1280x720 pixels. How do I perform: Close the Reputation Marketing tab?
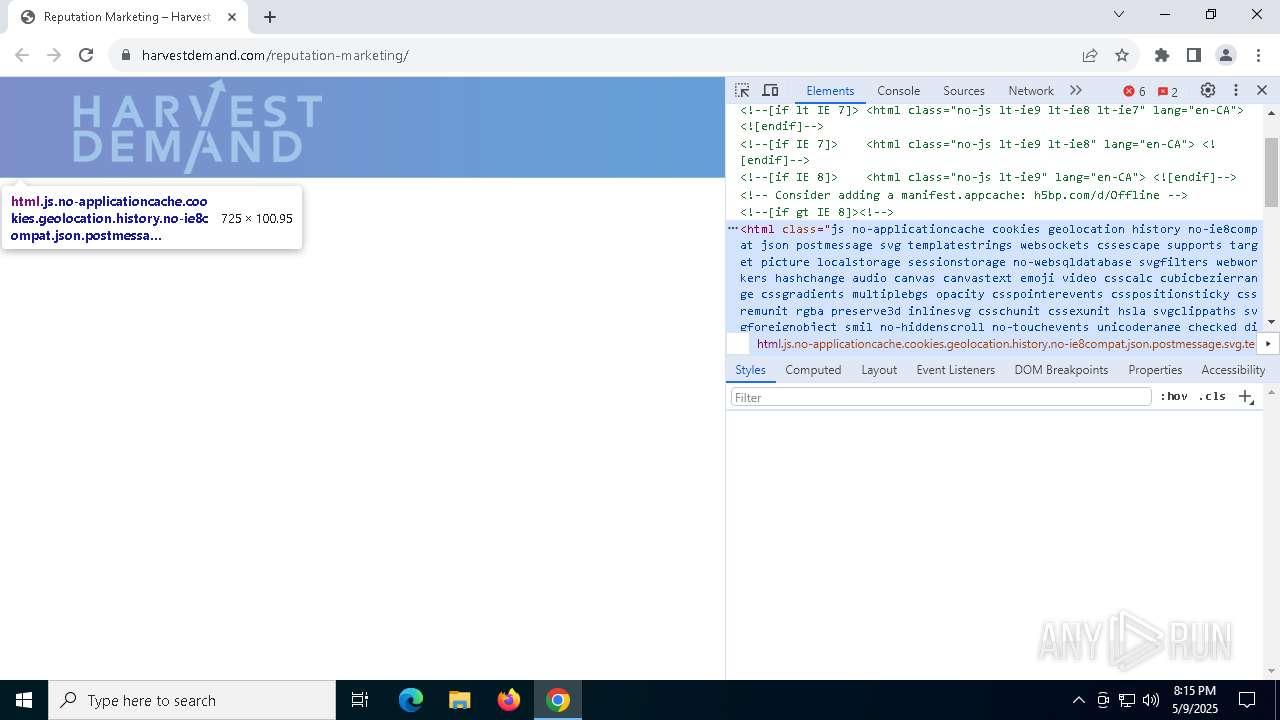click(x=232, y=17)
